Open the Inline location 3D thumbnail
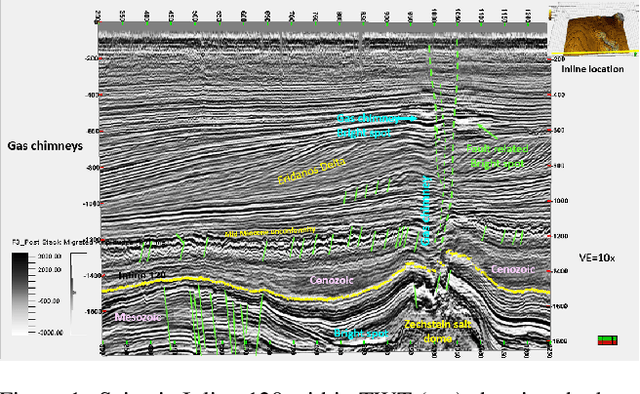This screenshot has width=640, height=394. pyautogui.click(x=594, y=29)
